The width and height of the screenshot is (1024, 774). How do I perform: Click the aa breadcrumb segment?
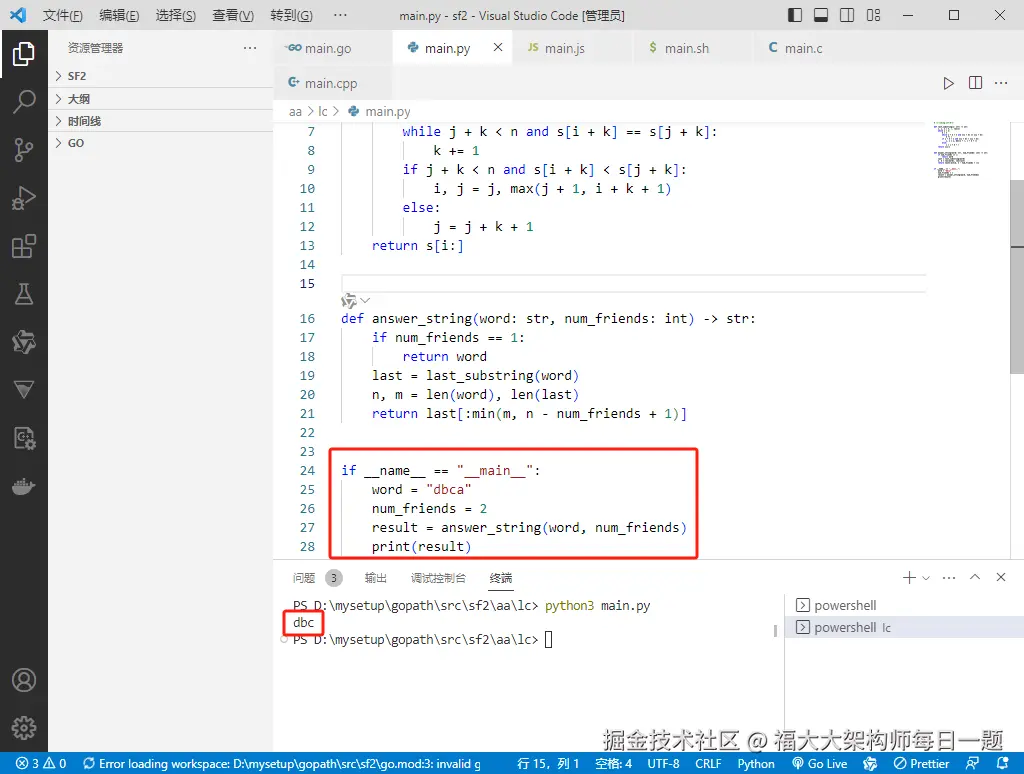coord(295,112)
